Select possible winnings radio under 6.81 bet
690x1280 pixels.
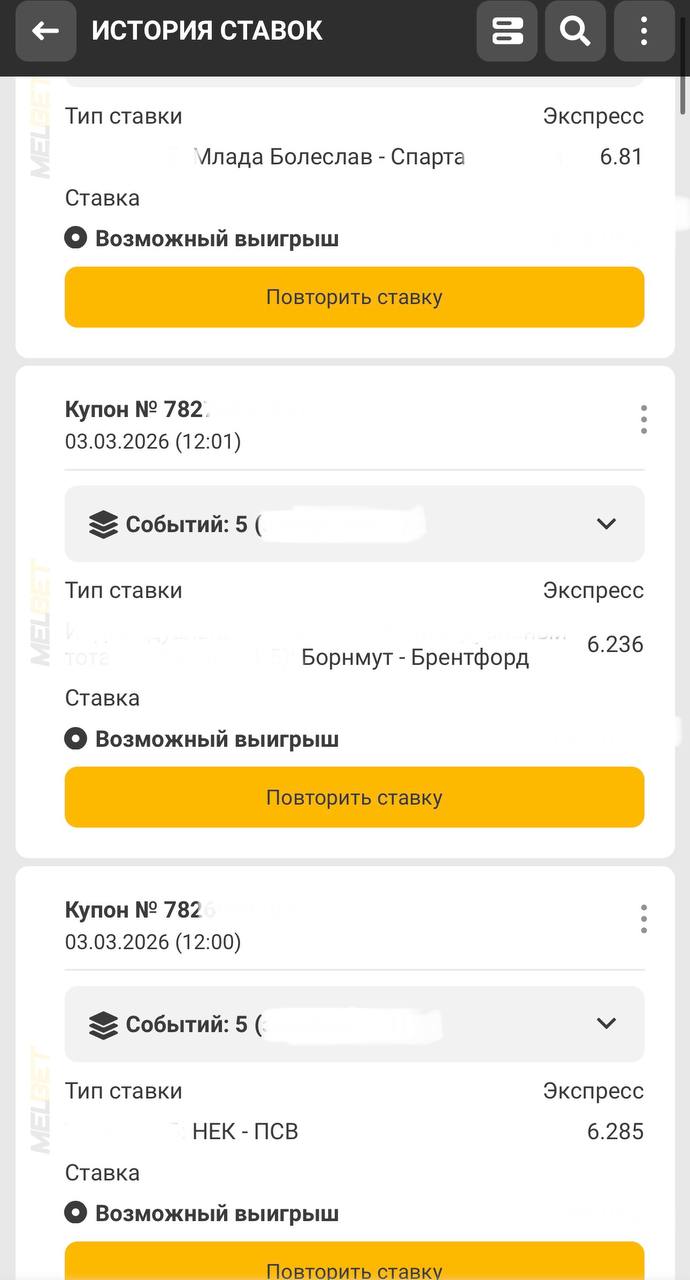[75, 239]
